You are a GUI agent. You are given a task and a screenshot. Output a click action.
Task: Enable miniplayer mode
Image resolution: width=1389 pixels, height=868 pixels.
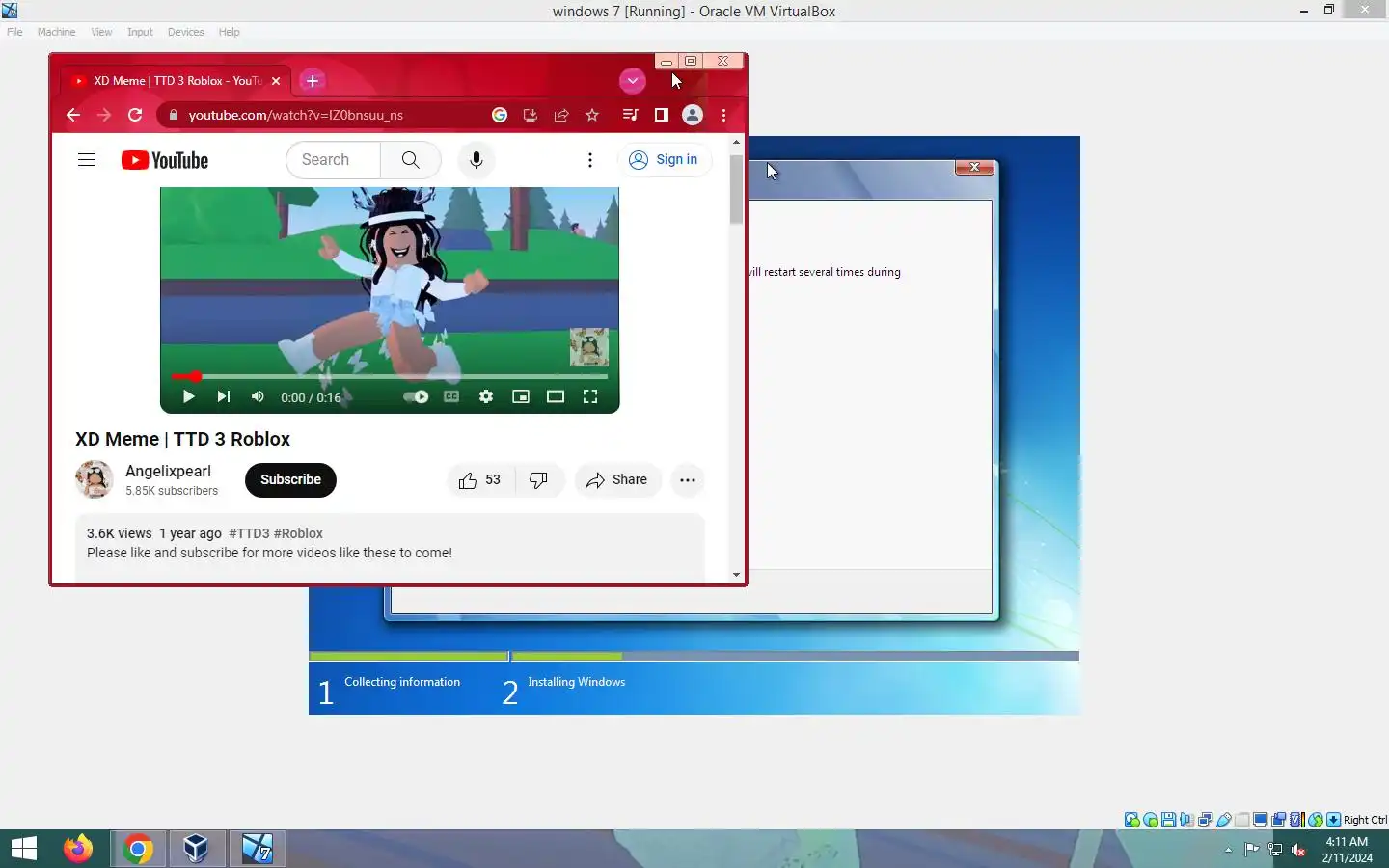pos(521,396)
